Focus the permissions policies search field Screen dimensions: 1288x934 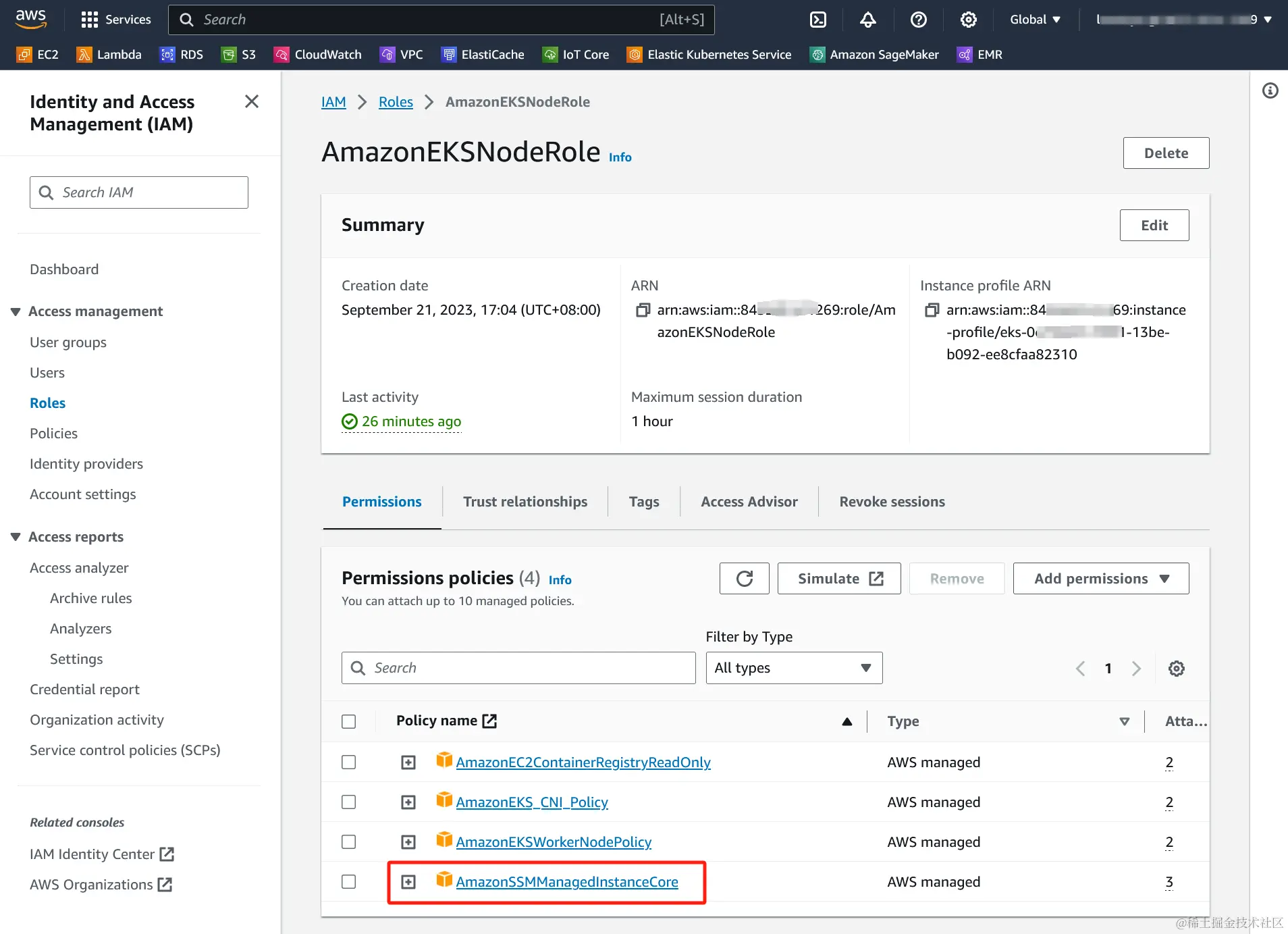[518, 668]
